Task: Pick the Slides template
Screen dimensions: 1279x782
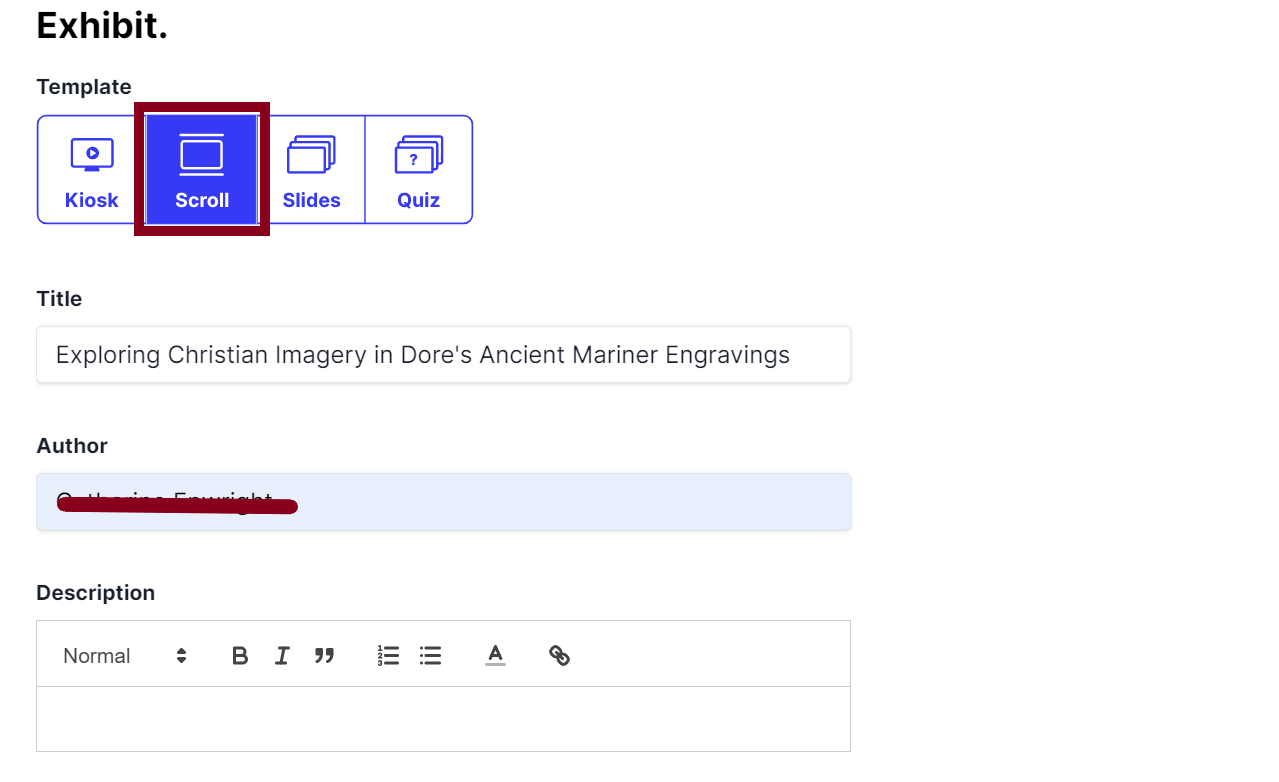Action: click(x=311, y=170)
